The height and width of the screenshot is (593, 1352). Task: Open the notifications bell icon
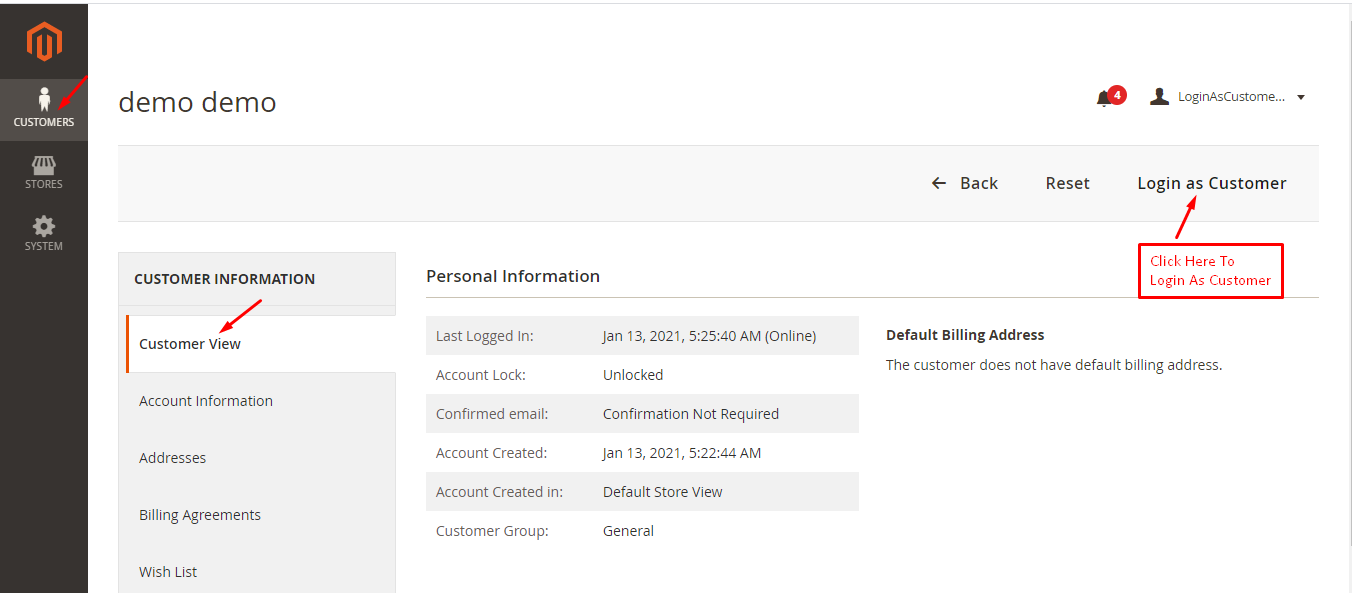click(x=1104, y=98)
